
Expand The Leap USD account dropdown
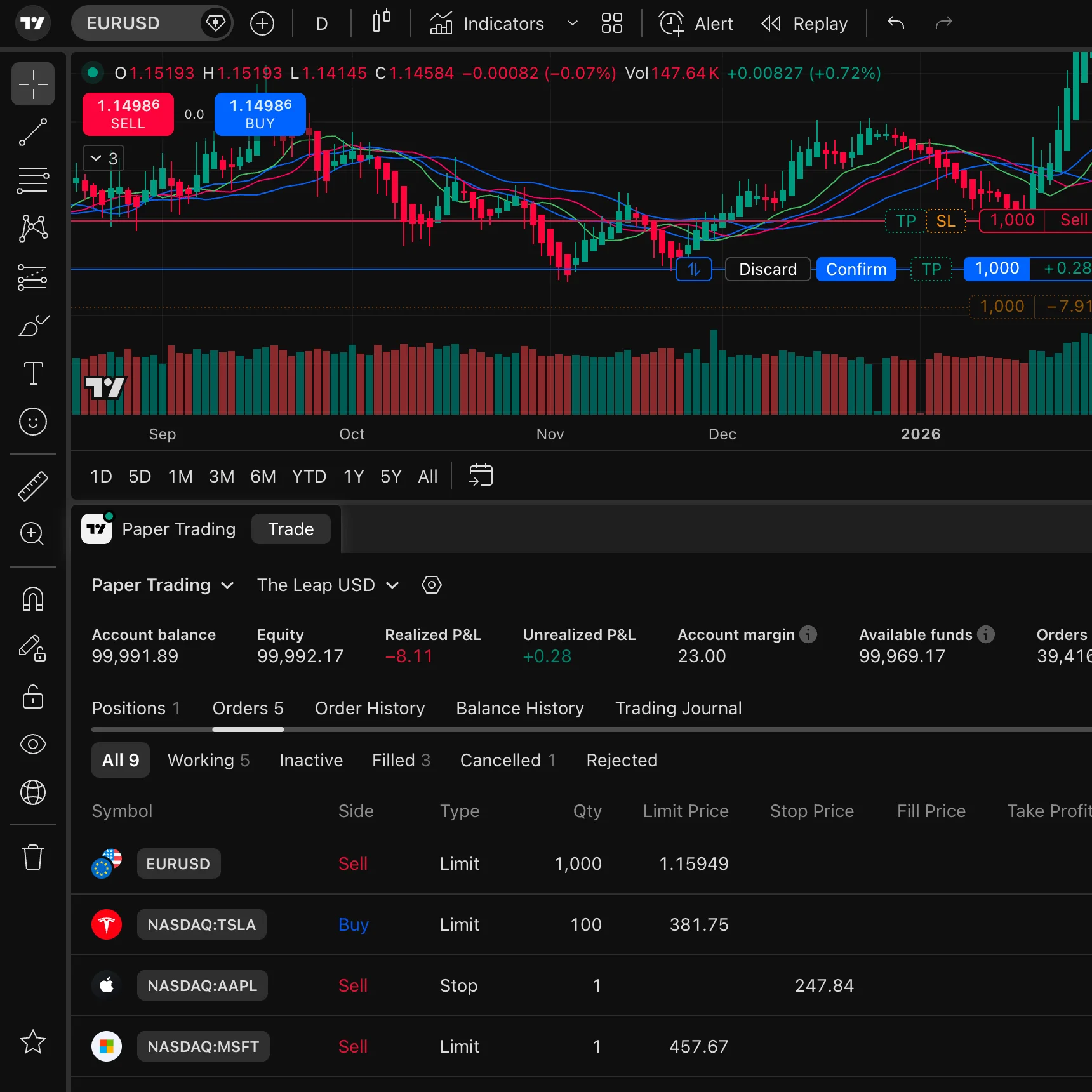click(328, 585)
